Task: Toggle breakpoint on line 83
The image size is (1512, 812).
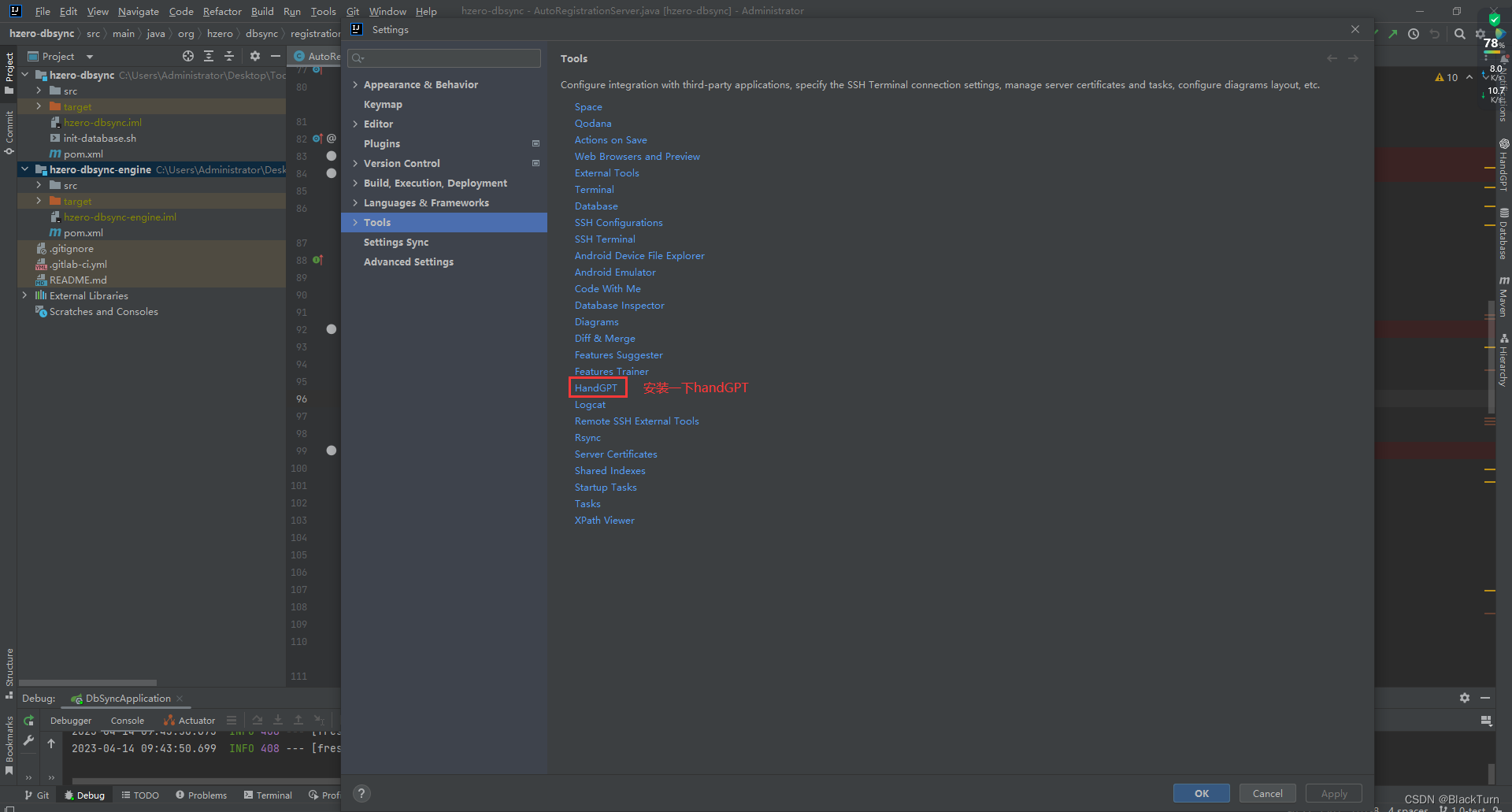Action: (x=332, y=156)
